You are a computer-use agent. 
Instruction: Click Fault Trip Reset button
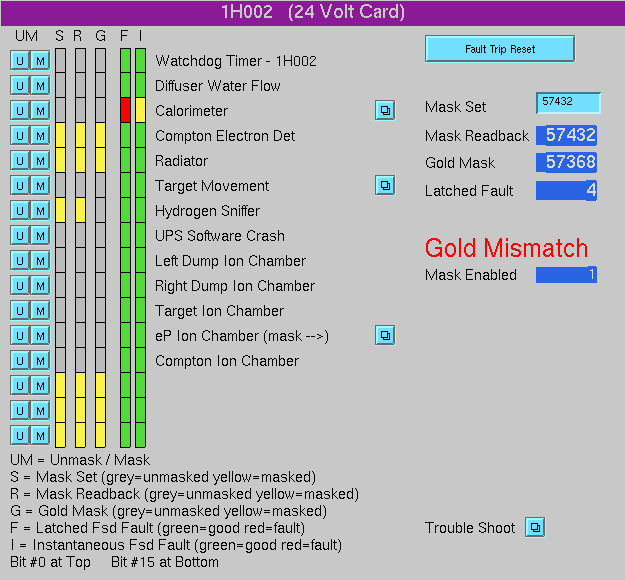click(x=500, y=49)
